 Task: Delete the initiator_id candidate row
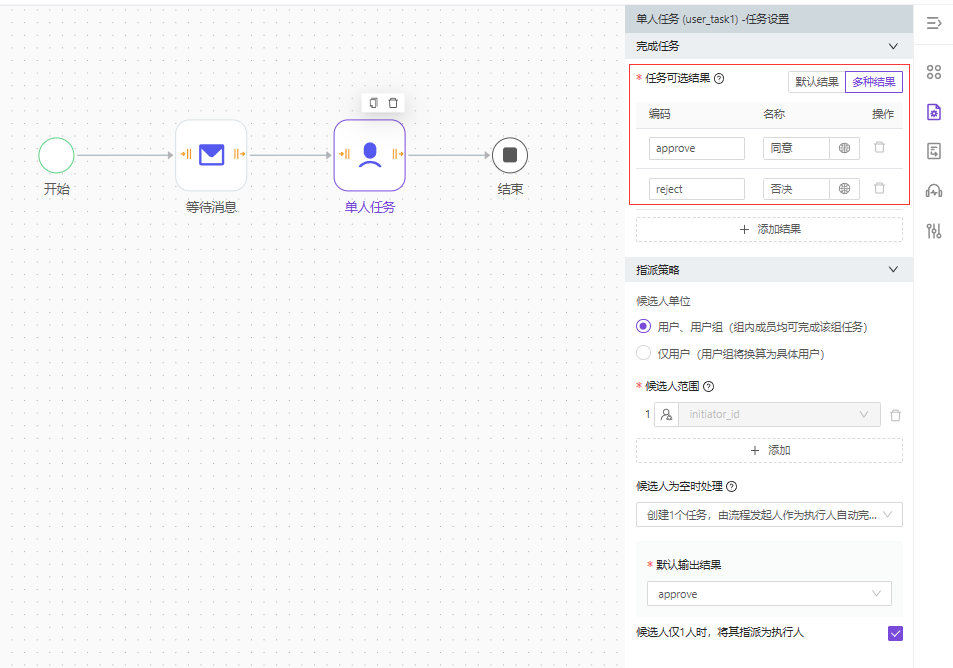click(x=895, y=415)
